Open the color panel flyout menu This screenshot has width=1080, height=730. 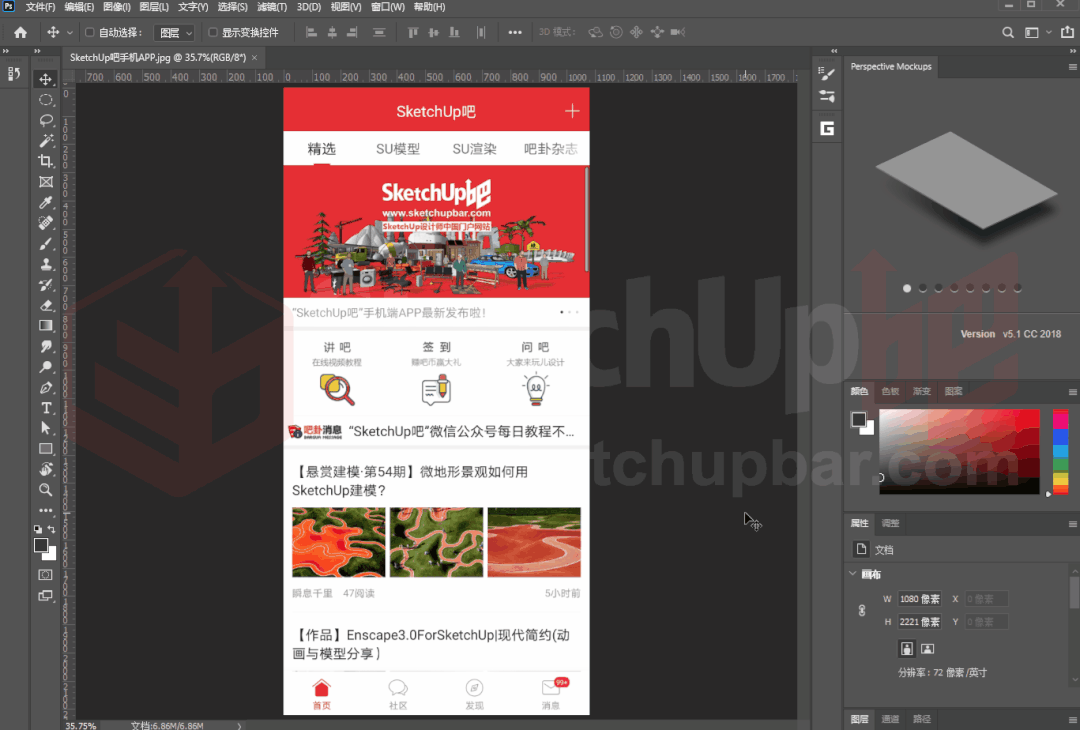[x=1072, y=391]
